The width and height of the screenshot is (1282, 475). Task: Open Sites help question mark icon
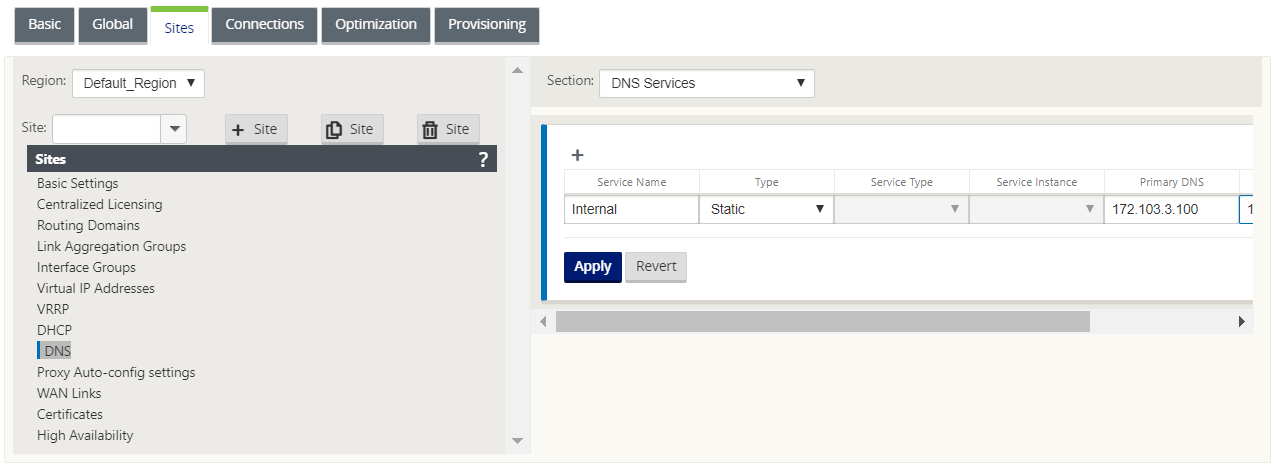[x=483, y=159]
